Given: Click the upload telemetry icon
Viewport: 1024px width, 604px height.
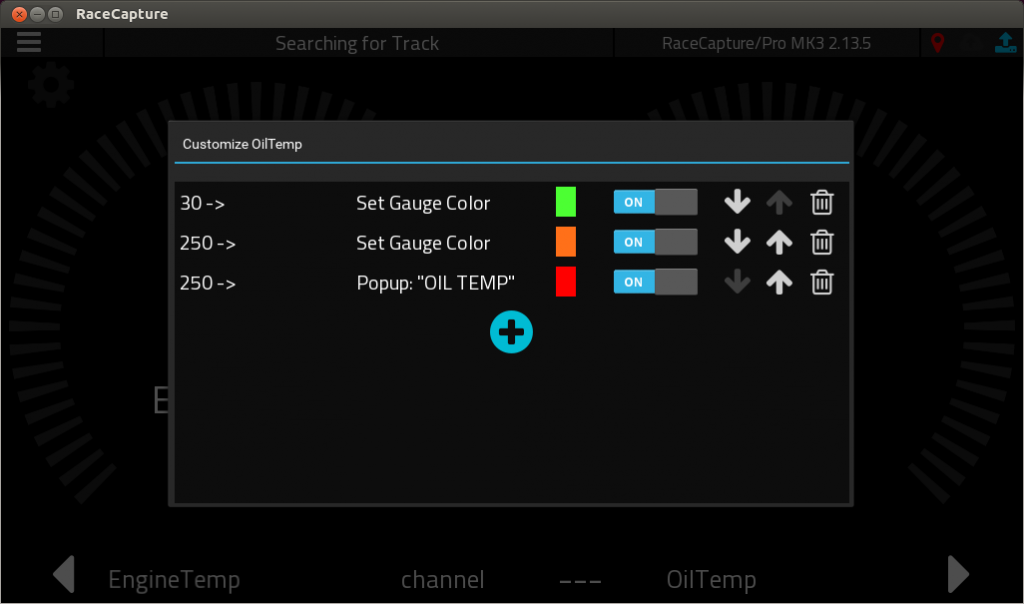Looking at the screenshot, I should tap(1006, 42).
